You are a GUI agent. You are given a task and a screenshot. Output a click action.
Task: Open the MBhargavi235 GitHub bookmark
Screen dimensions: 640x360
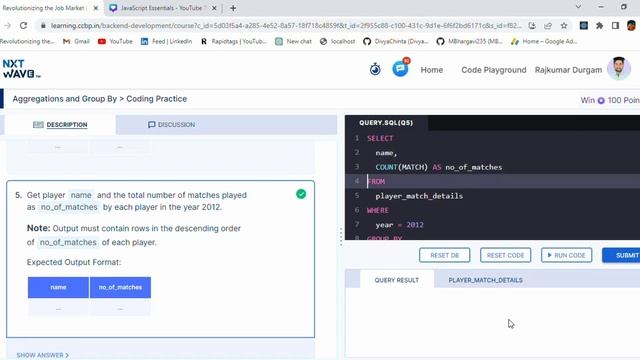(x=470, y=41)
